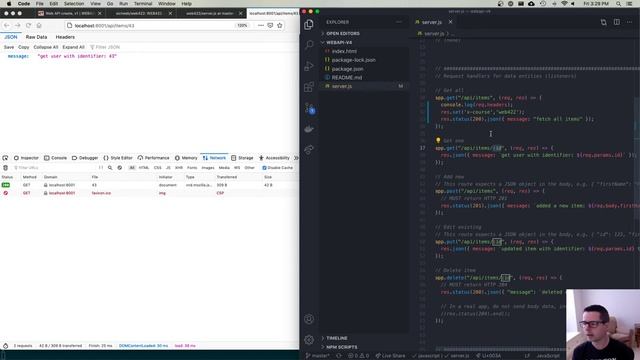Viewport: 640px width, 360px height.
Task: Click the master branch in status bar
Action: (x=318, y=356)
